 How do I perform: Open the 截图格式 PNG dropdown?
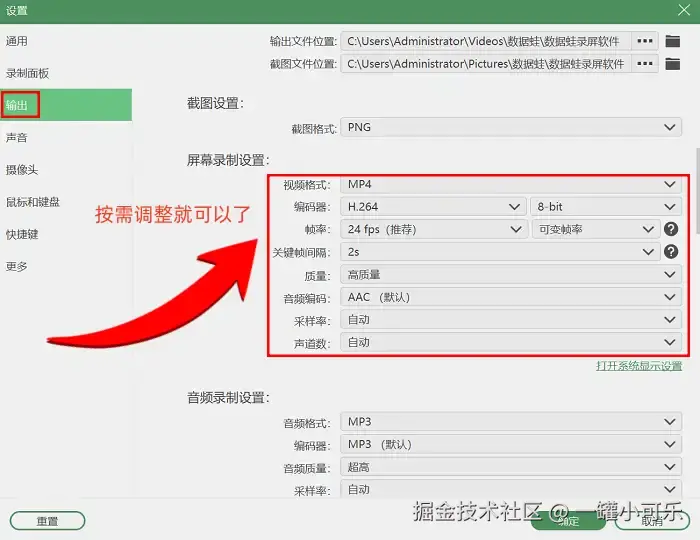coord(511,127)
